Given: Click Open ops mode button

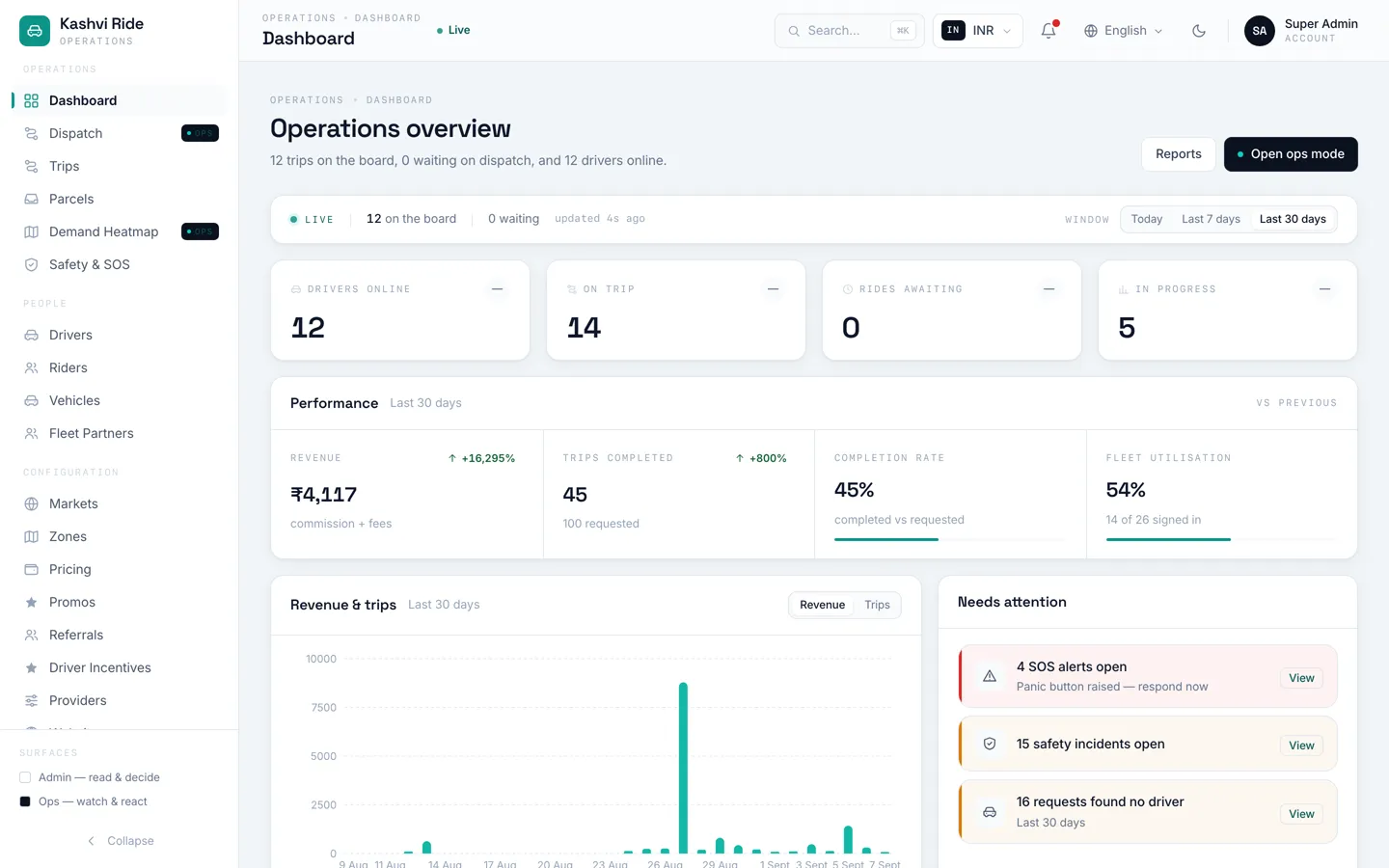Looking at the screenshot, I should [x=1291, y=154].
